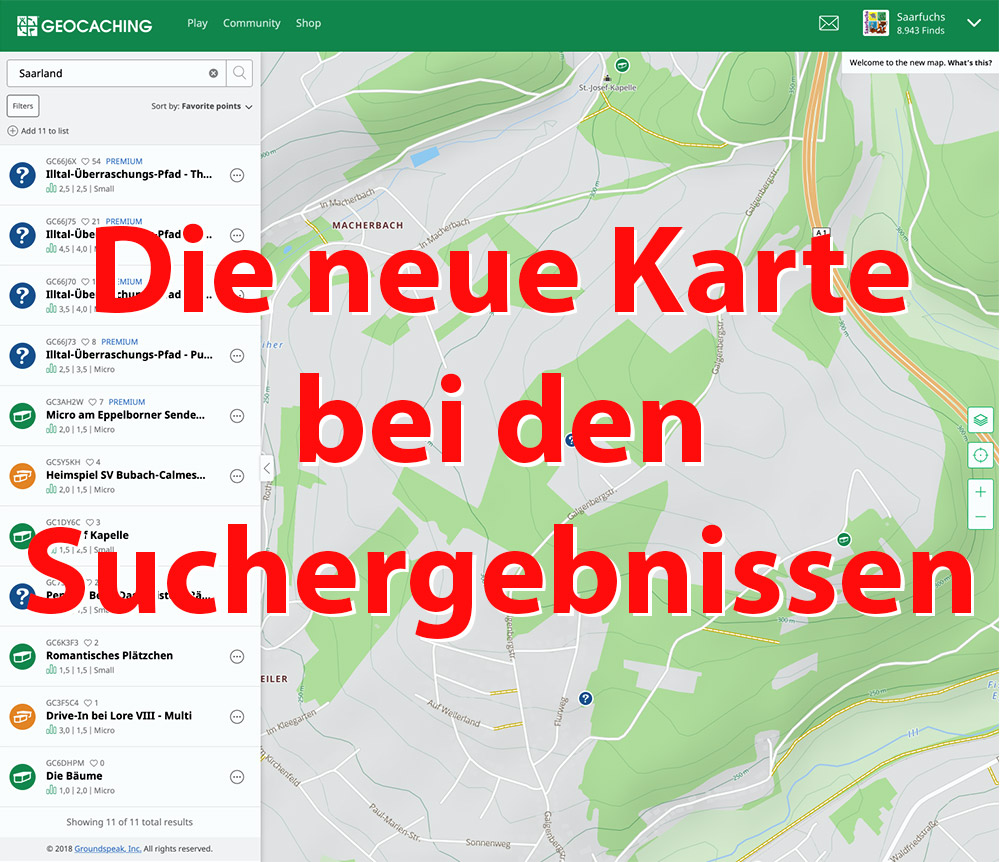
Task: Open the Shop menu
Action: pos(308,23)
